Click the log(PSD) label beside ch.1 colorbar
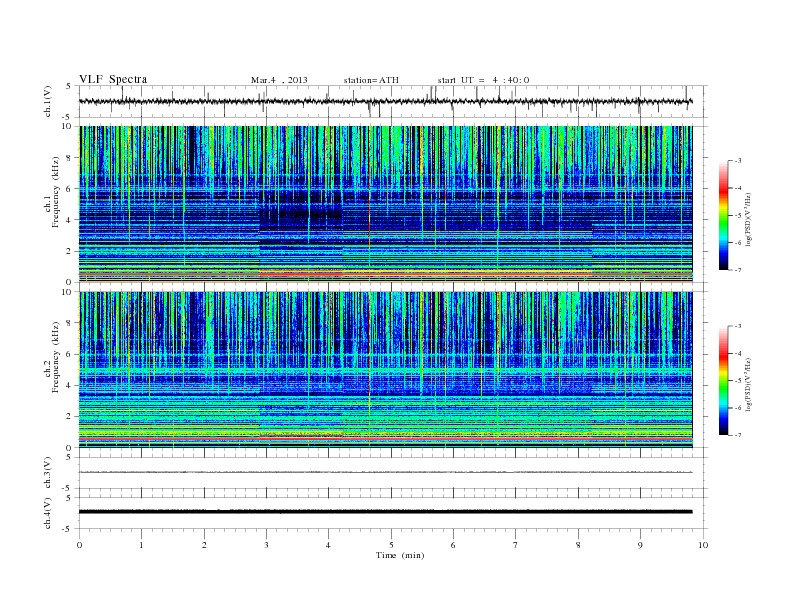 (x=749, y=220)
